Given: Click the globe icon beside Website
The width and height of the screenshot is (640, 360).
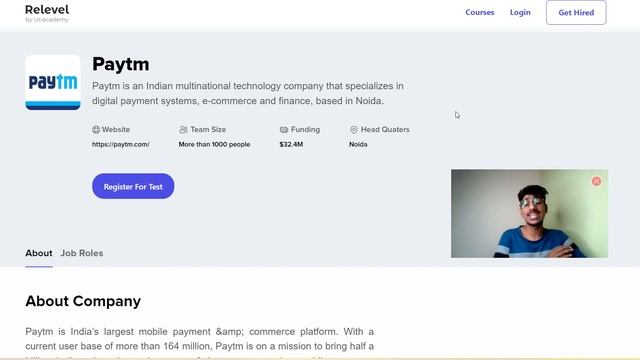Looking at the screenshot, I should (96, 129).
